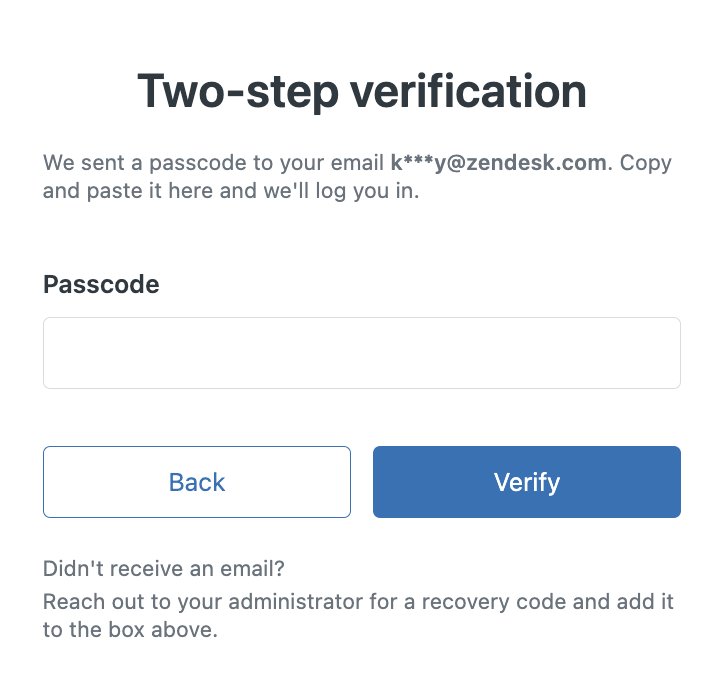Image resolution: width=728 pixels, height=696 pixels.
Task: Go back using the Back button
Action: click(x=197, y=482)
